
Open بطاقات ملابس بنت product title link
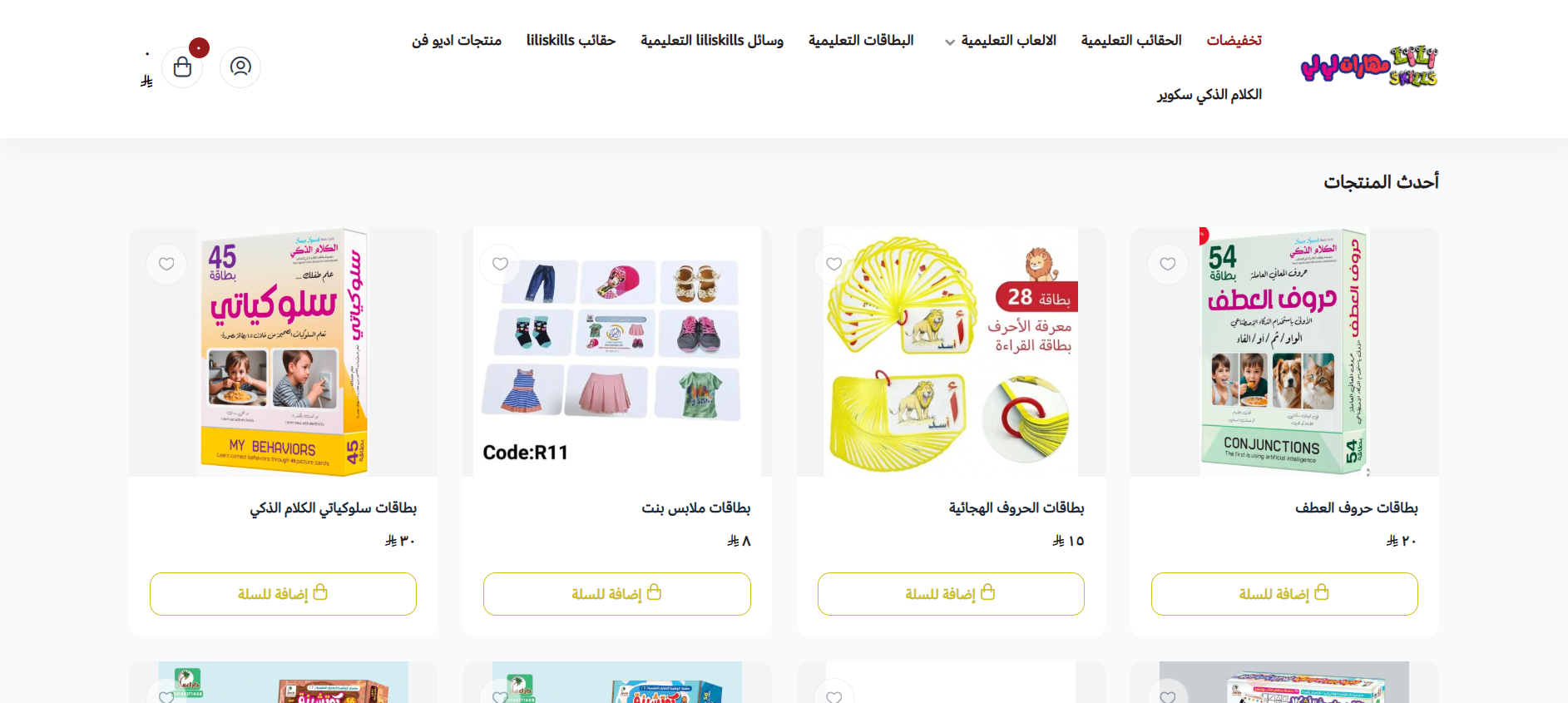pyautogui.click(x=696, y=507)
